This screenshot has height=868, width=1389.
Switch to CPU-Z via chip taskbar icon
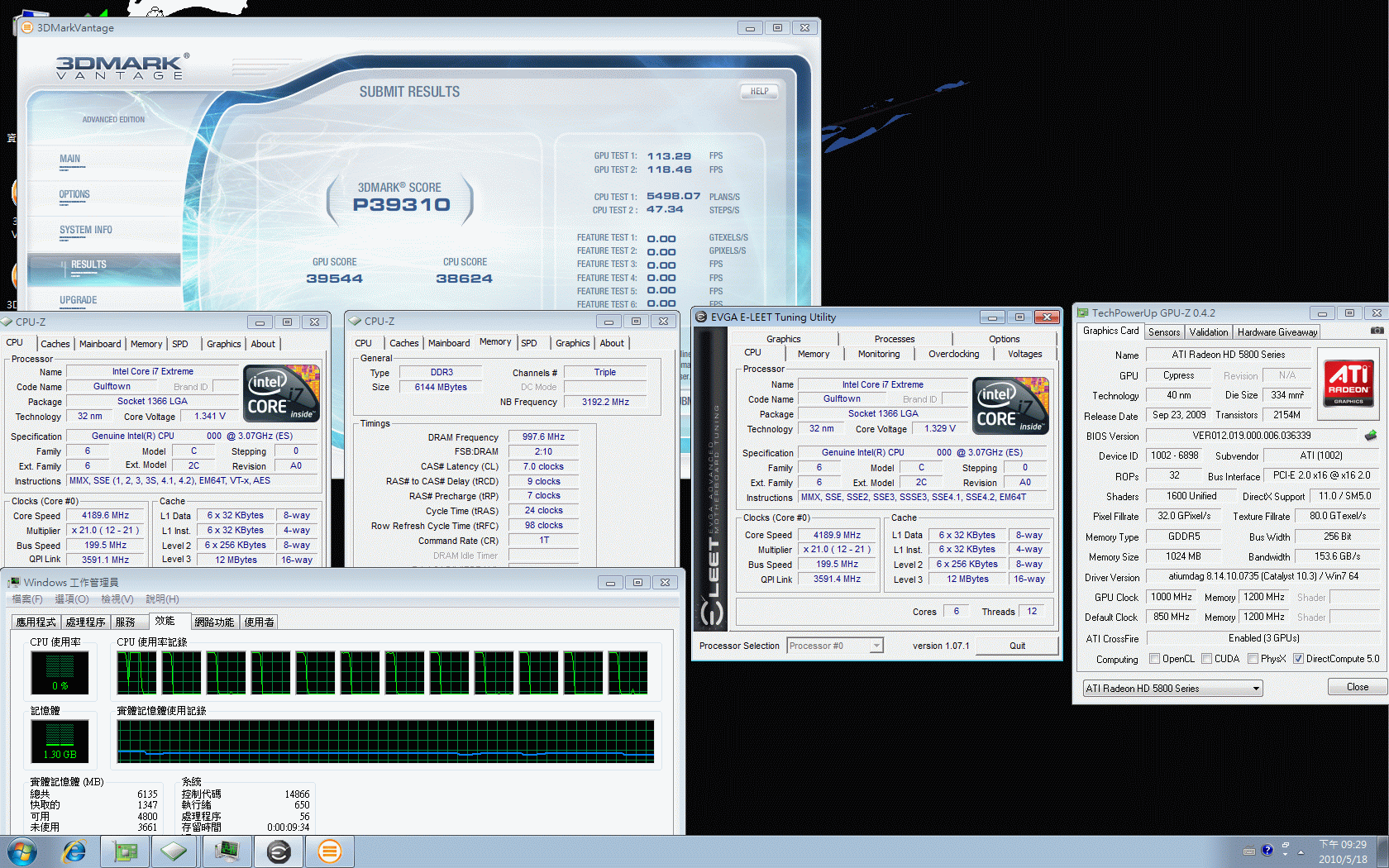pyautogui.click(x=174, y=851)
